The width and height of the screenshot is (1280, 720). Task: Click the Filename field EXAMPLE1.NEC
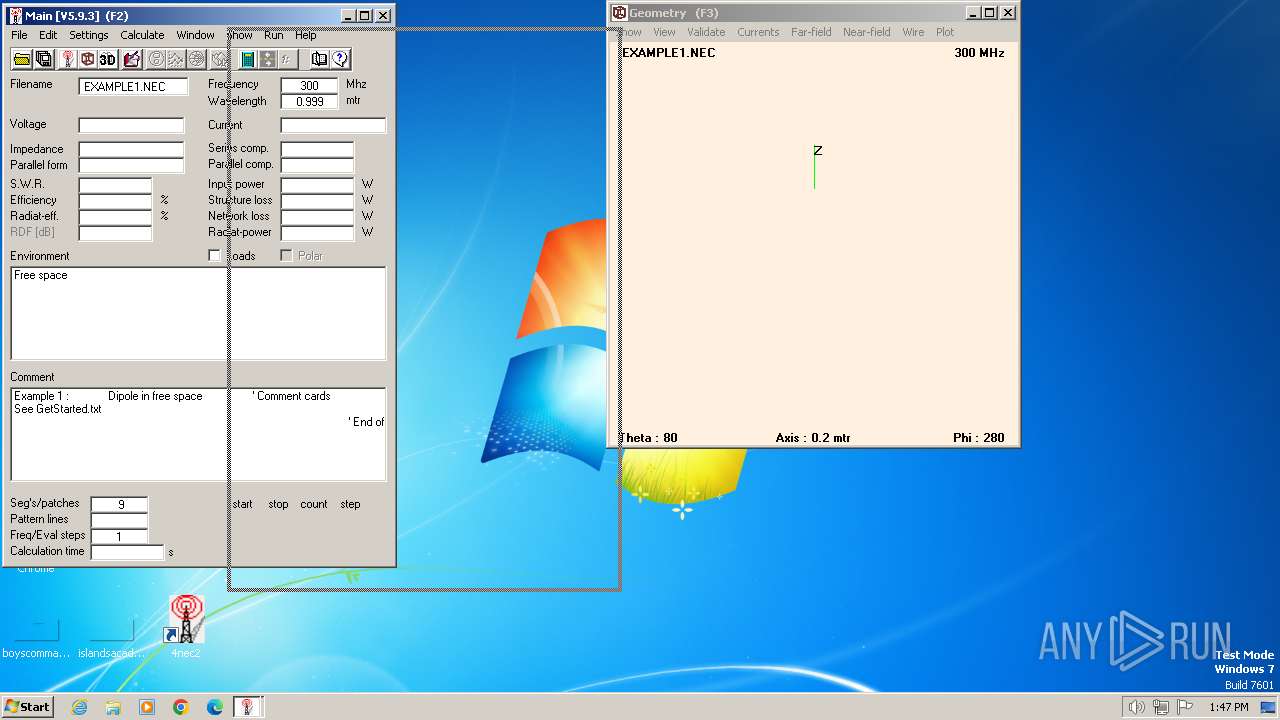133,86
